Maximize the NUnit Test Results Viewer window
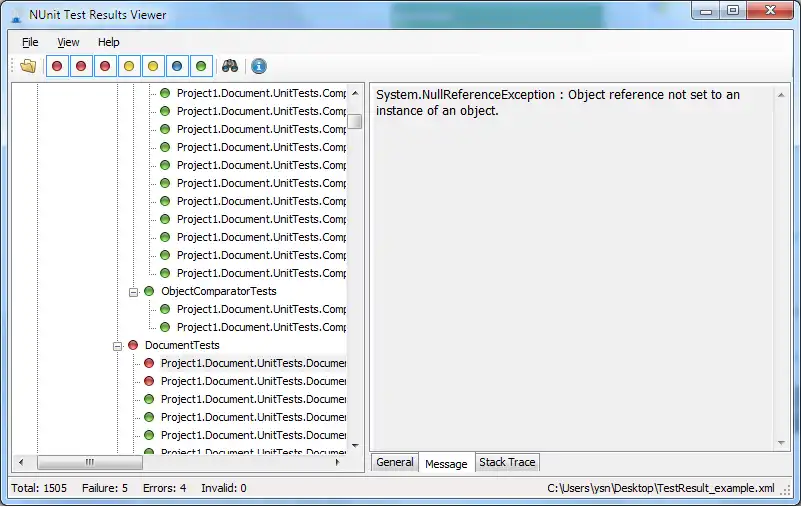Image resolution: width=801 pixels, height=507 pixels. pos(733,10)
